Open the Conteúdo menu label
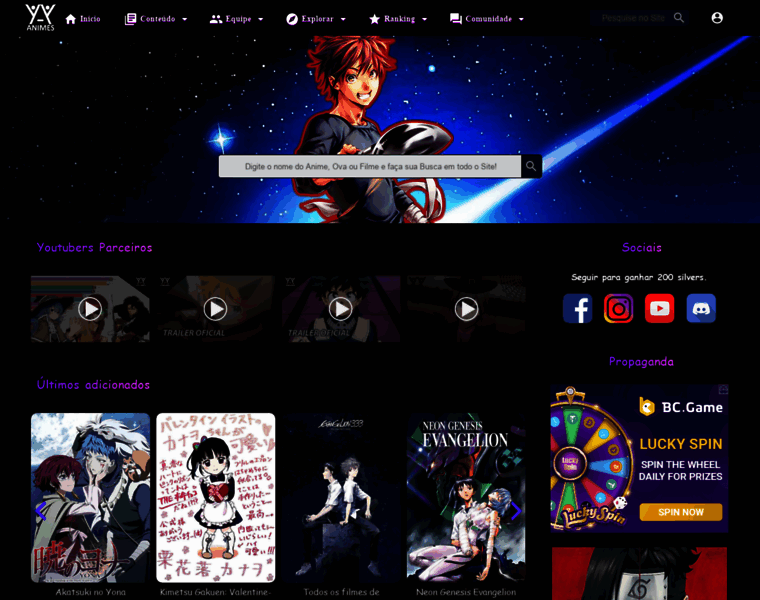Viewport: 760px width, 600px height. (158, 19)
